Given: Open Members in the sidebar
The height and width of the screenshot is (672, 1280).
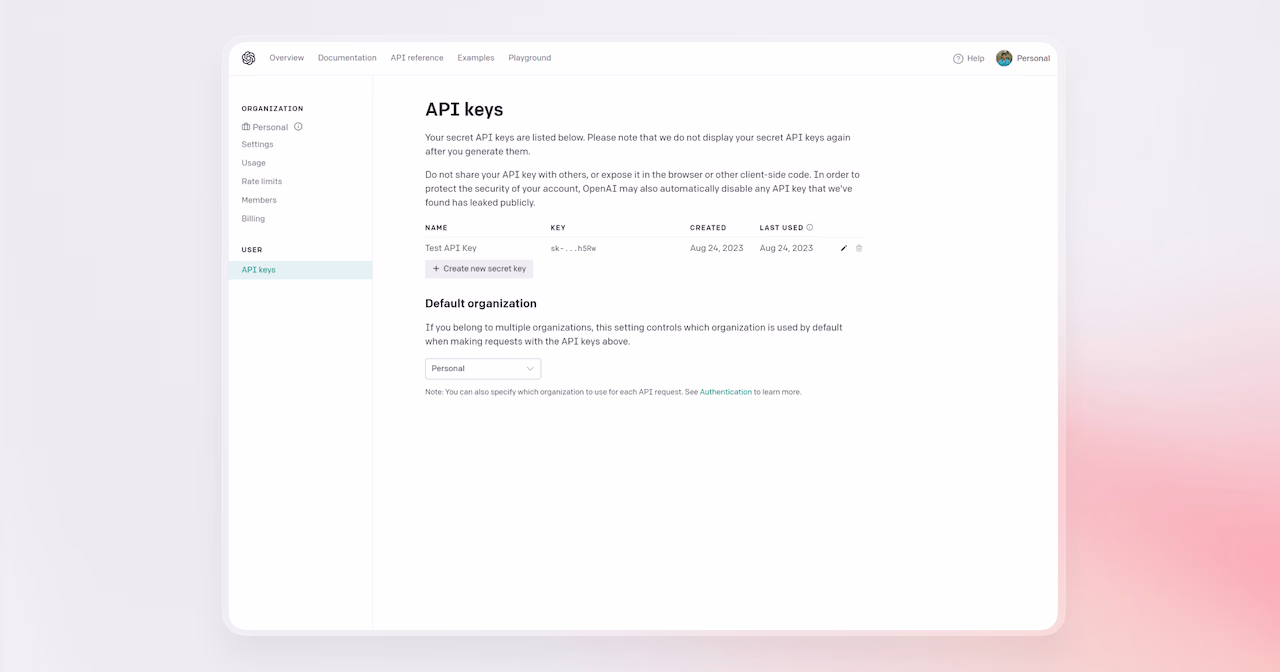Looking at the screenshot, I should point(259,200).
